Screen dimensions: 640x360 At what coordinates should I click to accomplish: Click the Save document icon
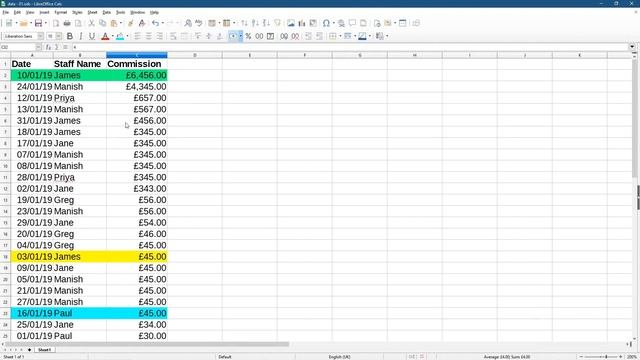pyautogui.click(x=38, y=23)
